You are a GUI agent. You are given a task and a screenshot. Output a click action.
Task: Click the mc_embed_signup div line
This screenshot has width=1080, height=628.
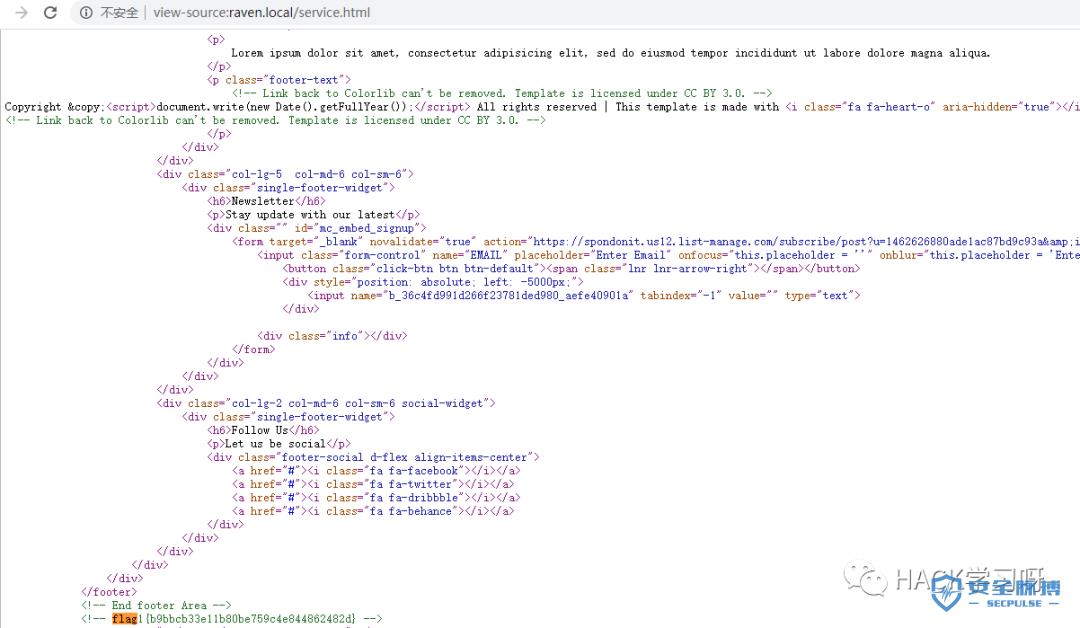317,228
